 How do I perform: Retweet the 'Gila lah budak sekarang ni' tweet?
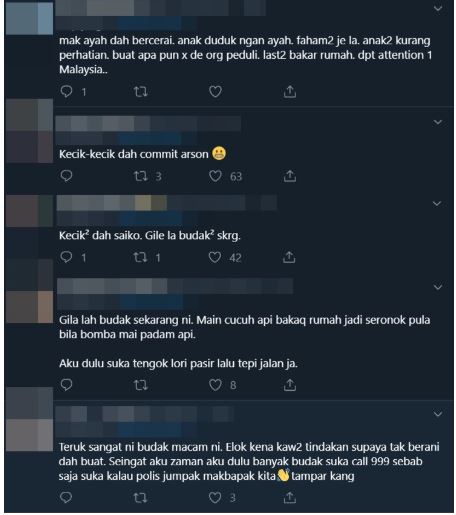tap(140, 385)
